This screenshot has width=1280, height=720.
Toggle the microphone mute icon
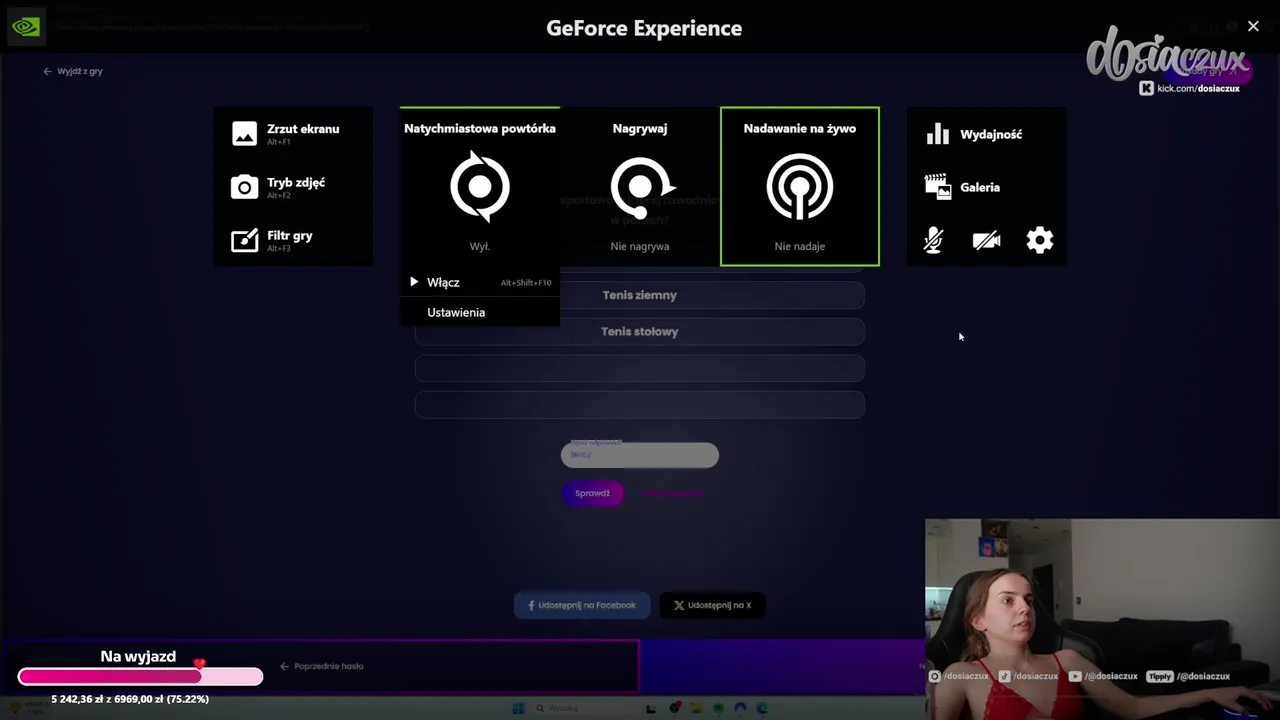[x=933, y=240]
